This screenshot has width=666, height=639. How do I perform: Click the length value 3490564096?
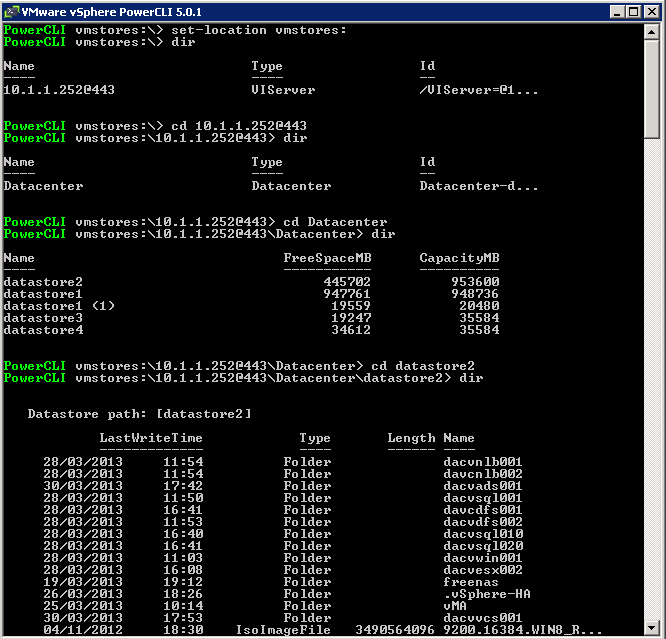click(x=395, y=630)
